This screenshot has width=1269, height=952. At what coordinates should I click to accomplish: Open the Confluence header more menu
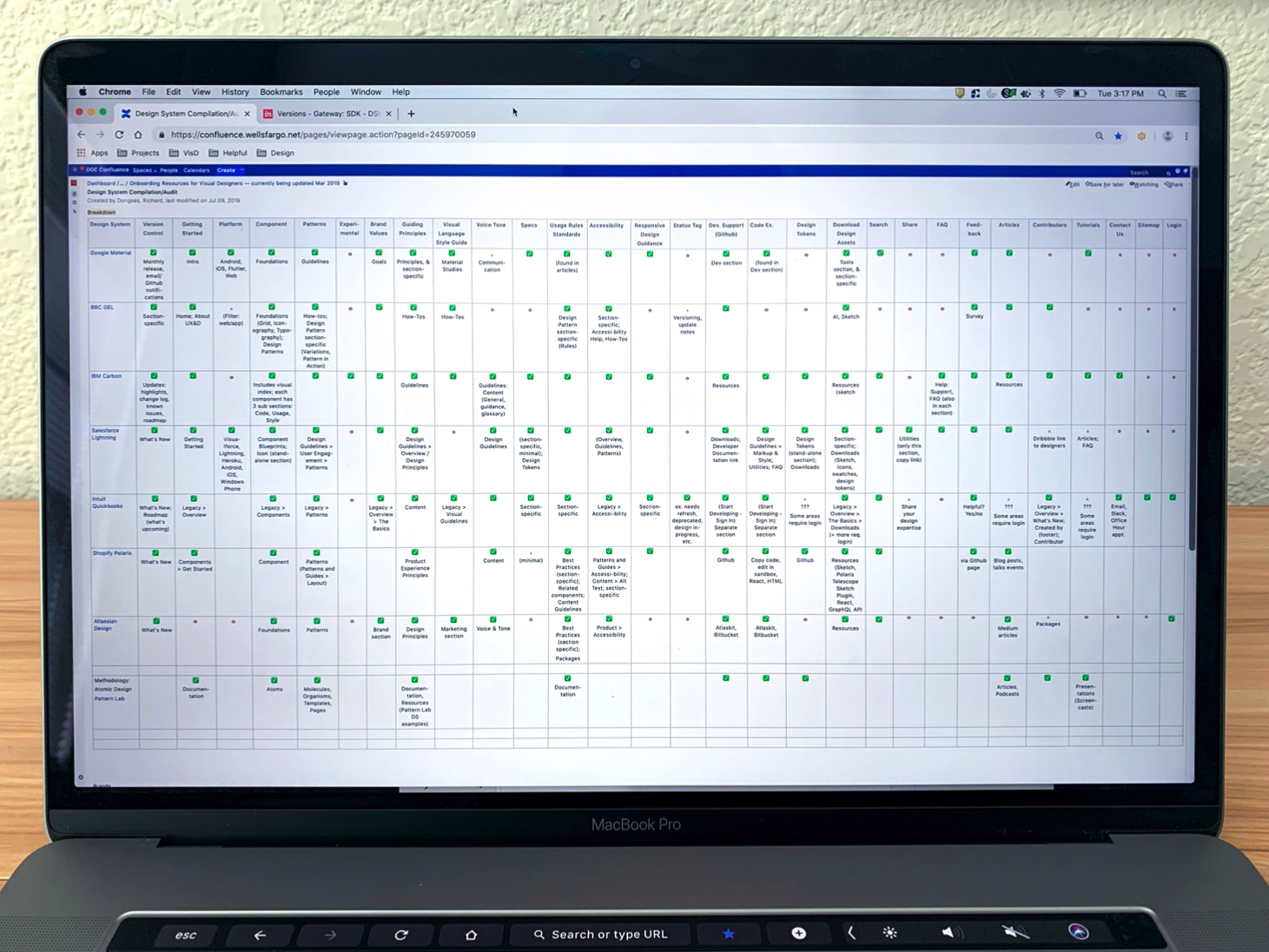click(242, 169)
